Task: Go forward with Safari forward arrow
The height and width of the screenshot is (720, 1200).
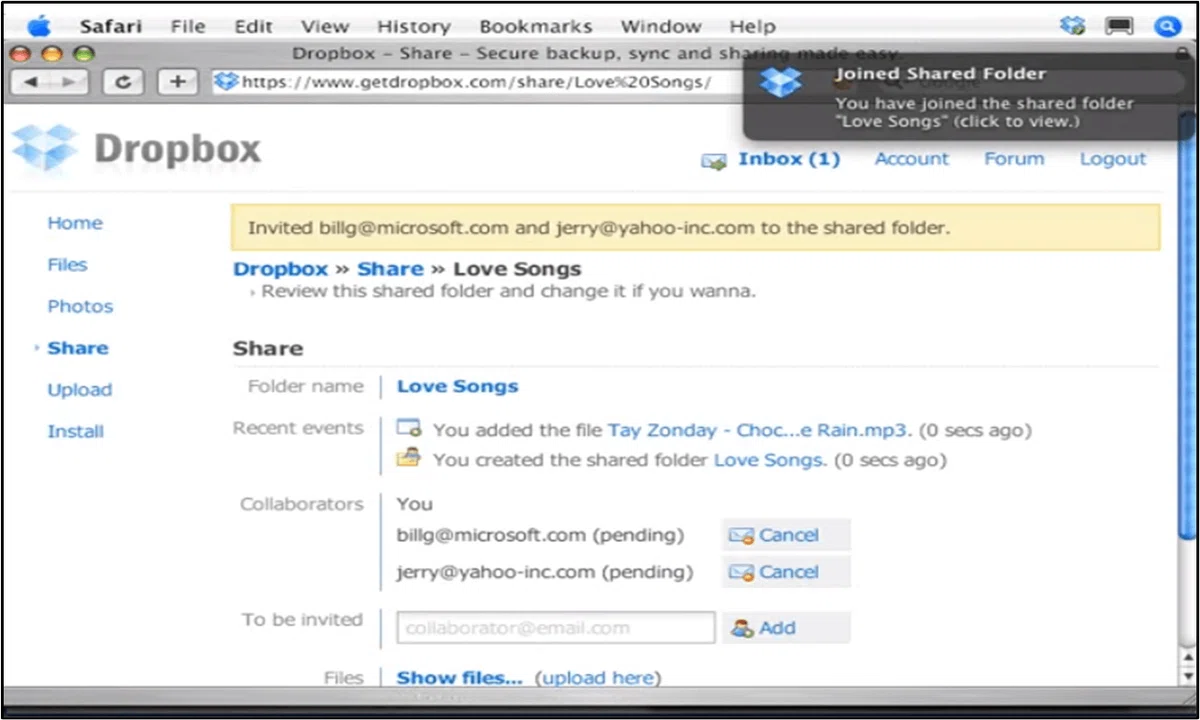Action: [x=71, y=82]
